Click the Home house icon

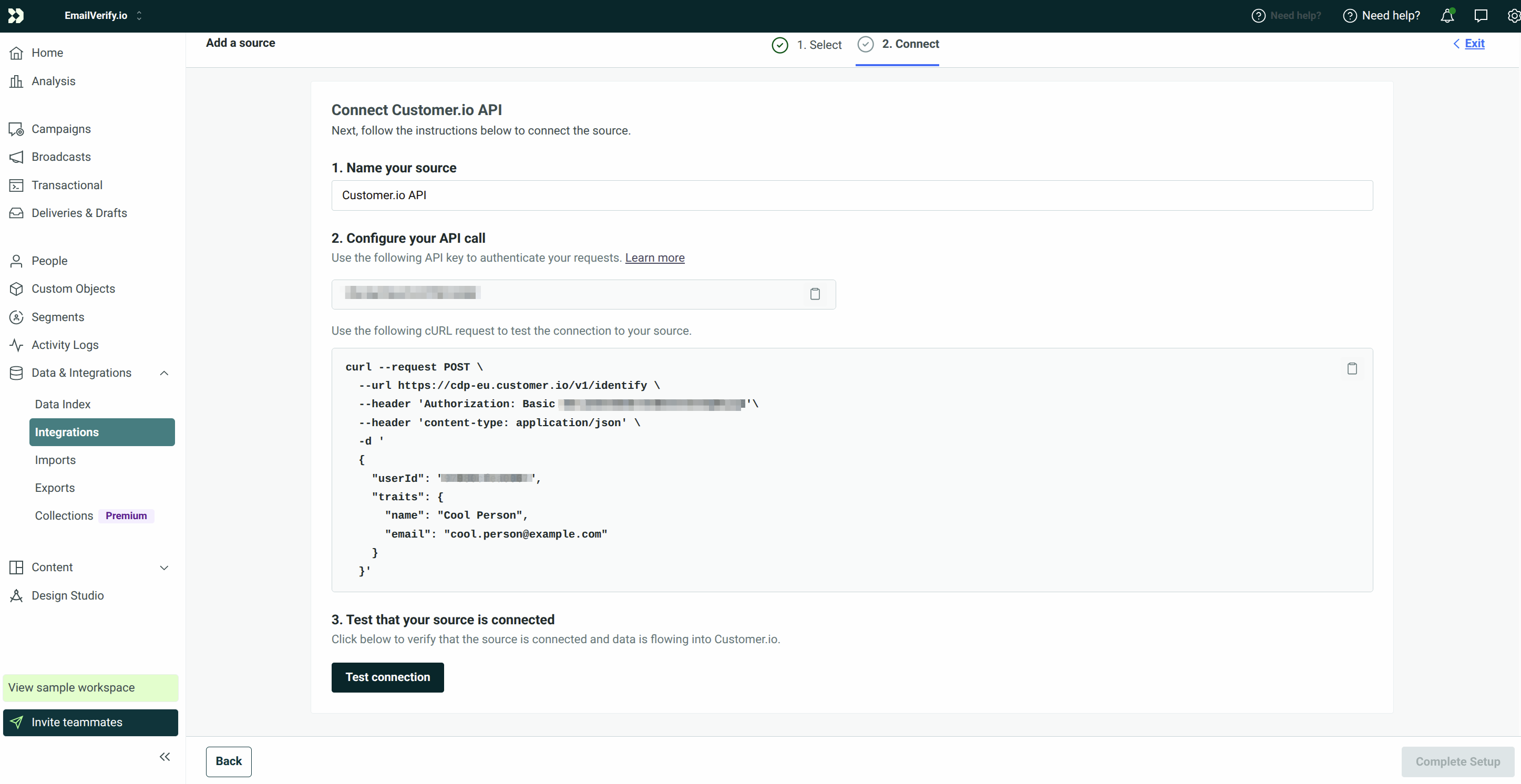(16, 53)
